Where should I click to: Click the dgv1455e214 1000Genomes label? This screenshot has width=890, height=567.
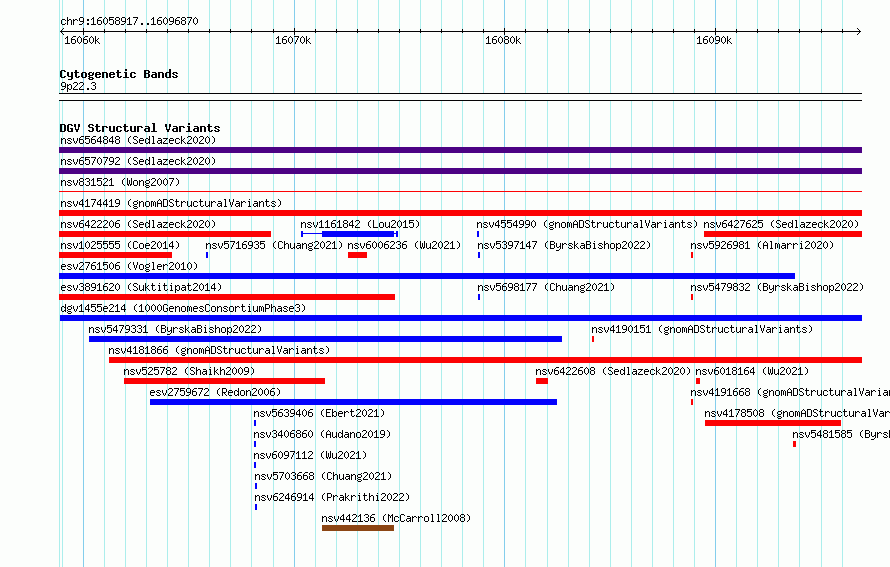[183, 308]
